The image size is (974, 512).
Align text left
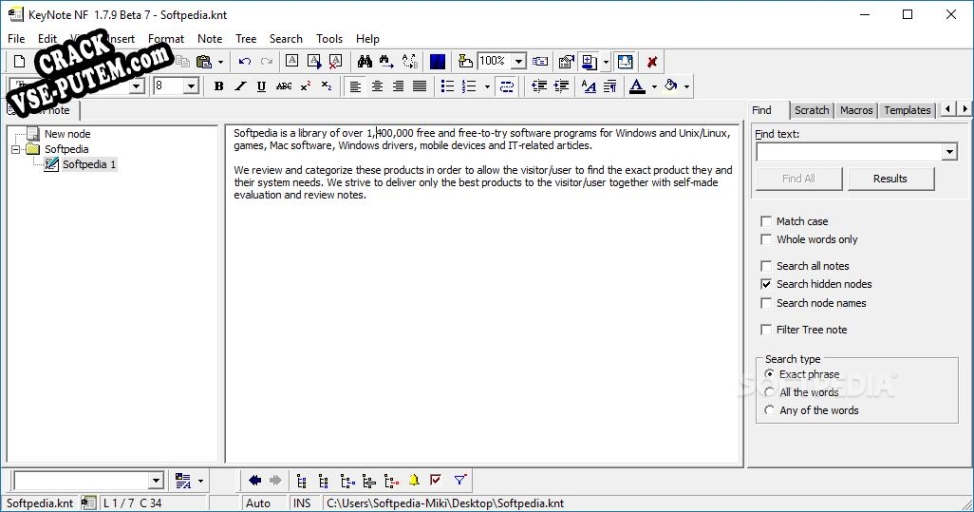pyautogui.click(x=355, y=86)
